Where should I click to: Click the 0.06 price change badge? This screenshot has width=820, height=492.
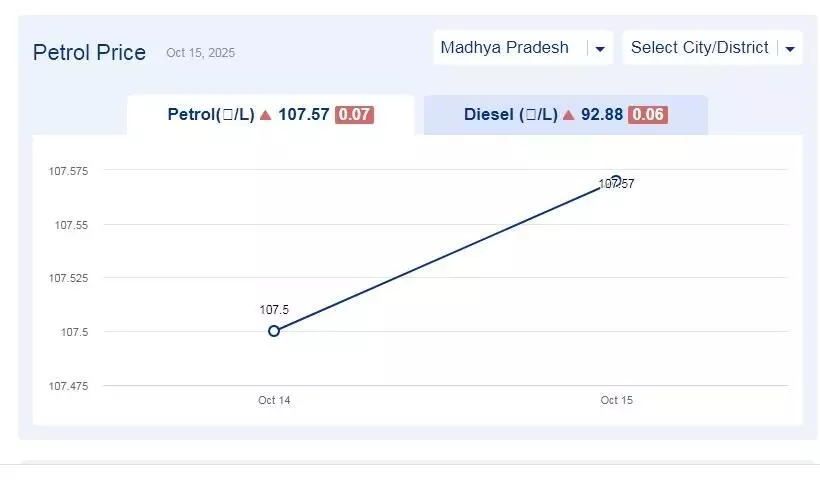point(648,115)
